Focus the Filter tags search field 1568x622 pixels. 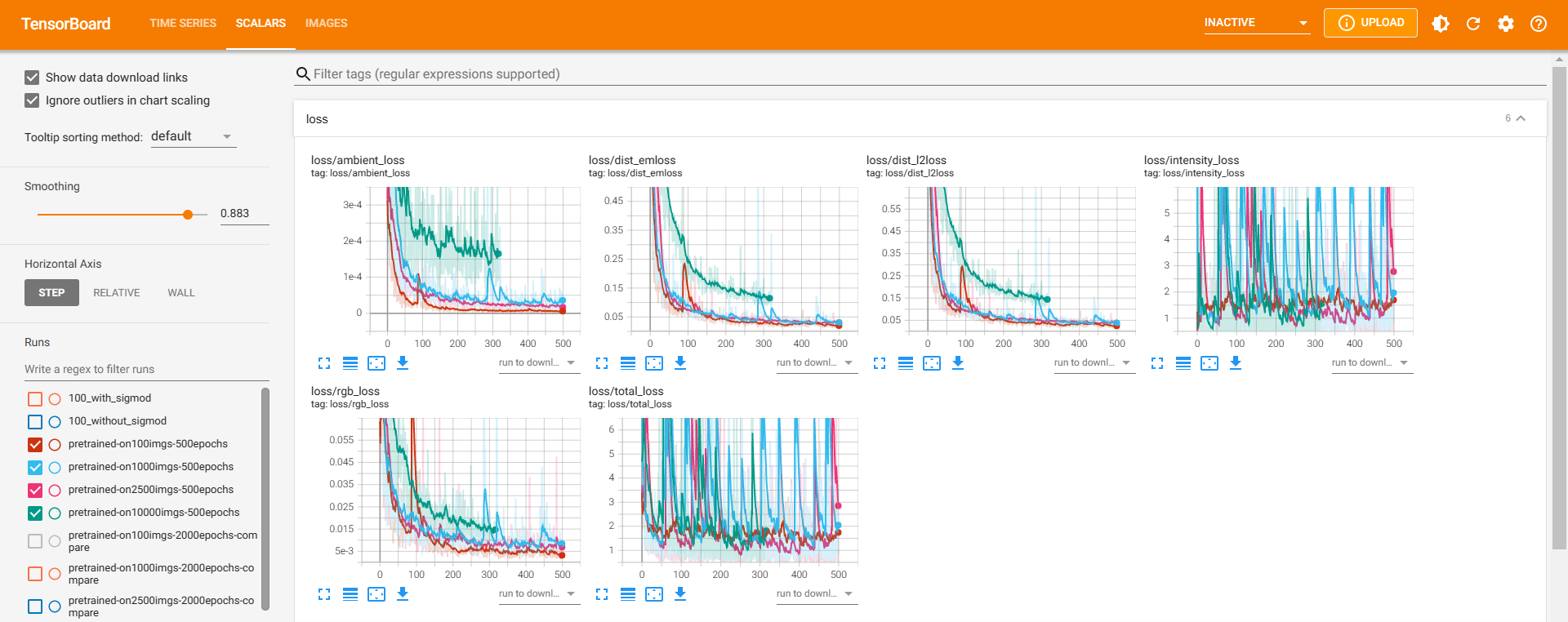(920, 74)
